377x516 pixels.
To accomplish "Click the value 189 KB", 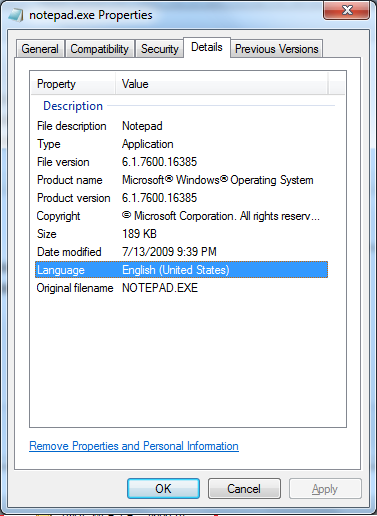I will click(x=139, y=234).
